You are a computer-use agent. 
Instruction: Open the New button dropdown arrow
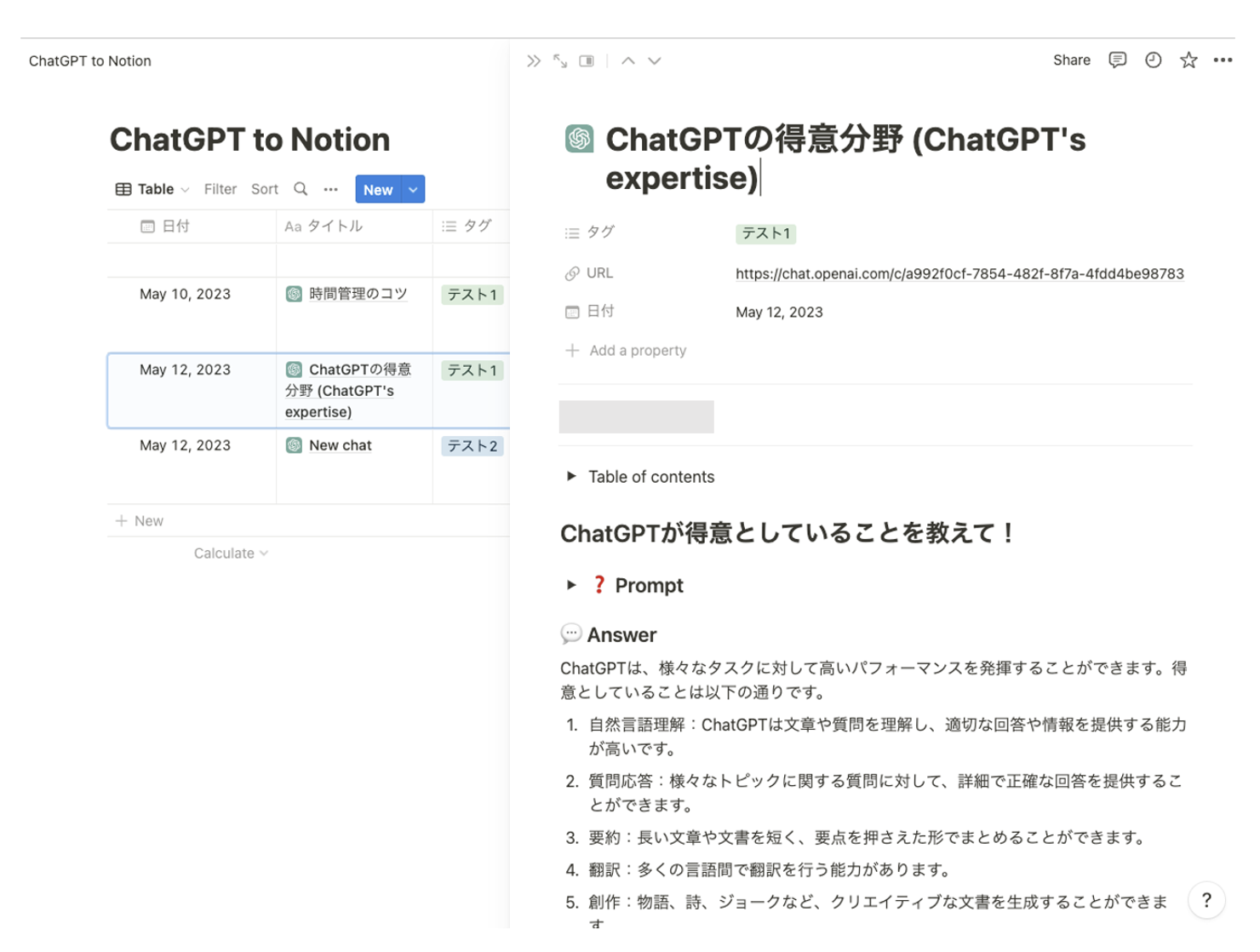click(413, 189)
